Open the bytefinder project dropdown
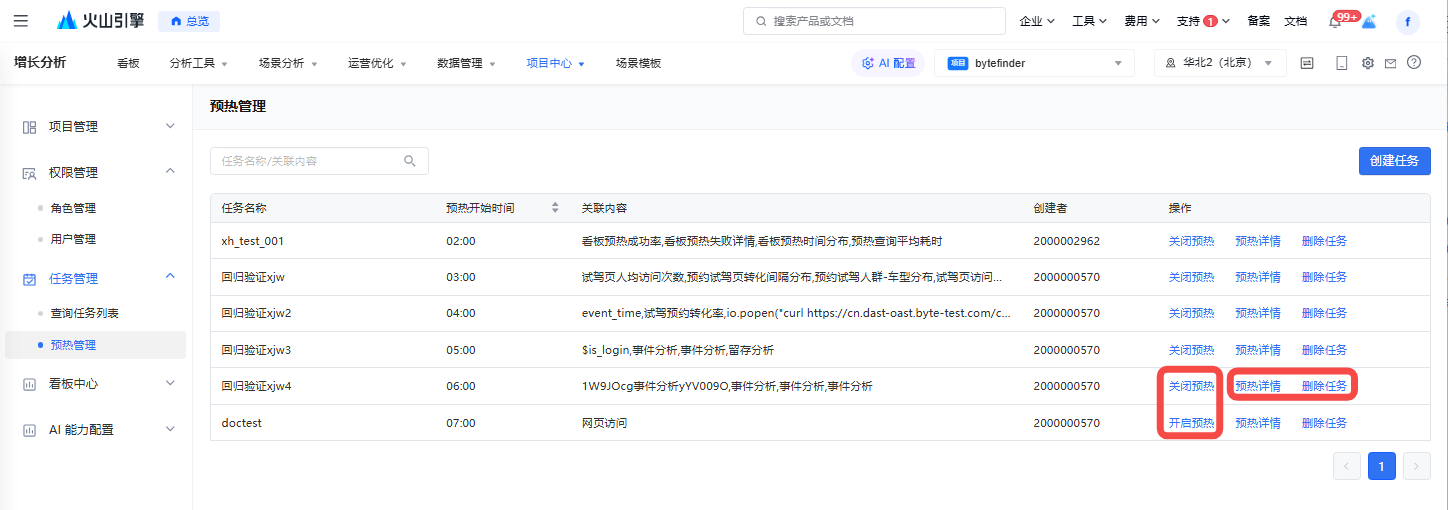Viewport: 1448px width, 510px height. 1034,63
